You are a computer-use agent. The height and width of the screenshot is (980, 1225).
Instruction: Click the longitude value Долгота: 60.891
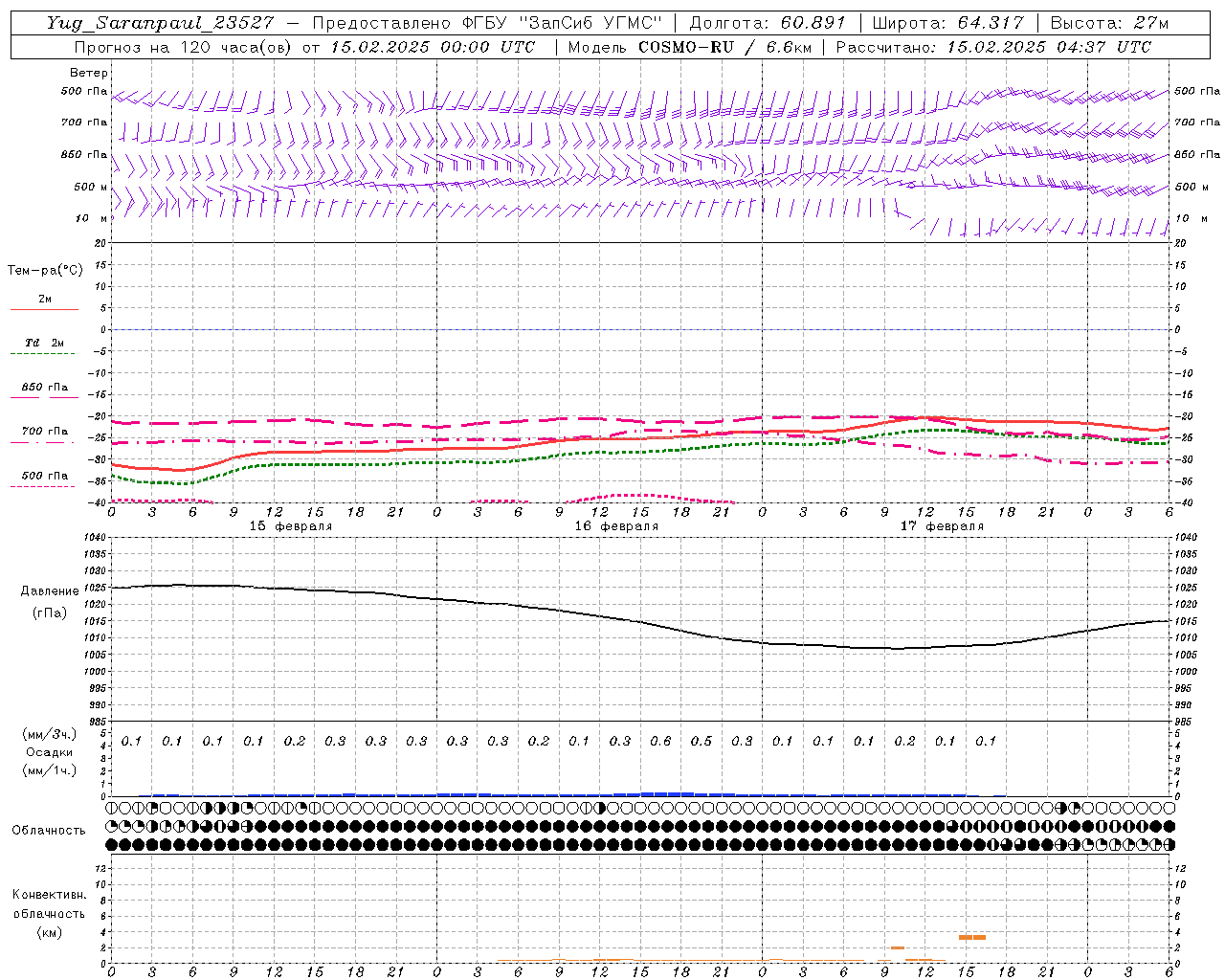click(x=768, y=23)
